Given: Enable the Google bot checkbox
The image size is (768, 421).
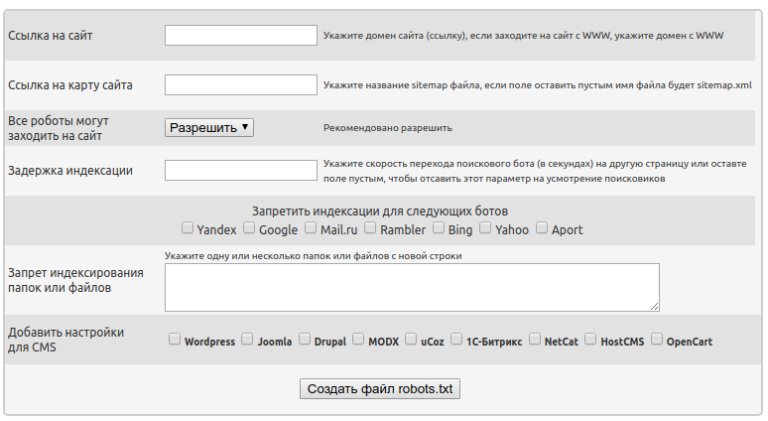Looking at the screenshot, I should point(249,228).
